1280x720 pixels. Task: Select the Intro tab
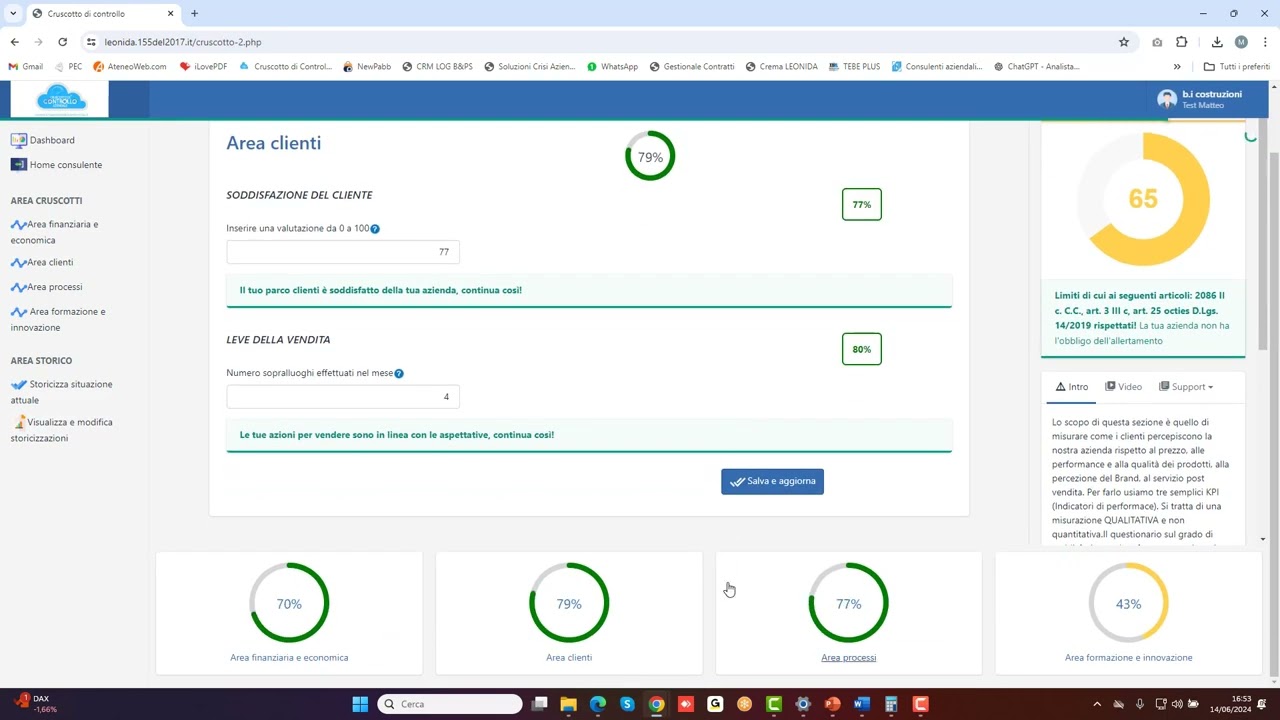[1071, 387]
